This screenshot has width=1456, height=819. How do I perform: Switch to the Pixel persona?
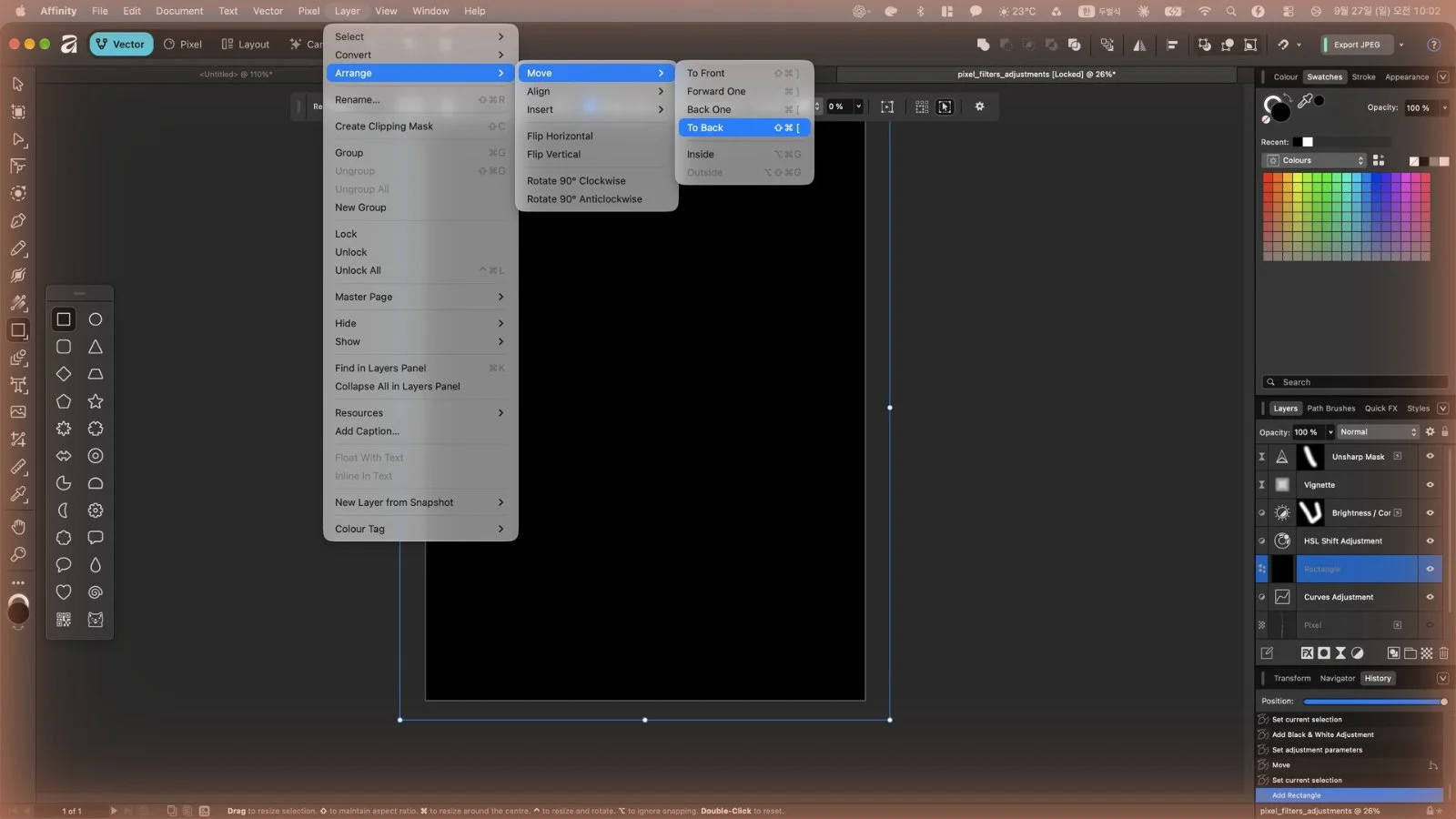[182, 45]
